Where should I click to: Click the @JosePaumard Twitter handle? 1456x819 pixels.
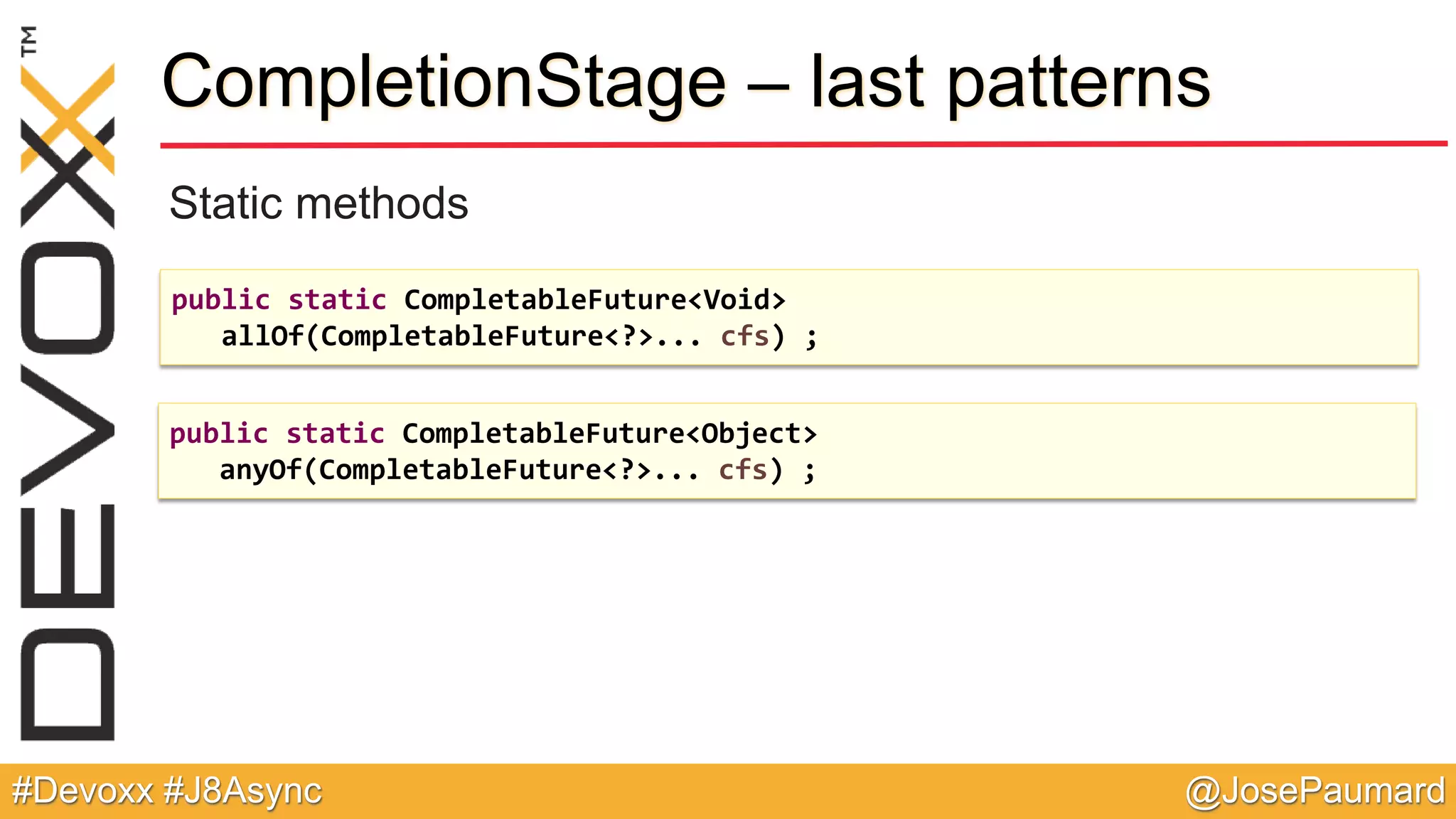pyautogui.click(x=1315, y=791)
